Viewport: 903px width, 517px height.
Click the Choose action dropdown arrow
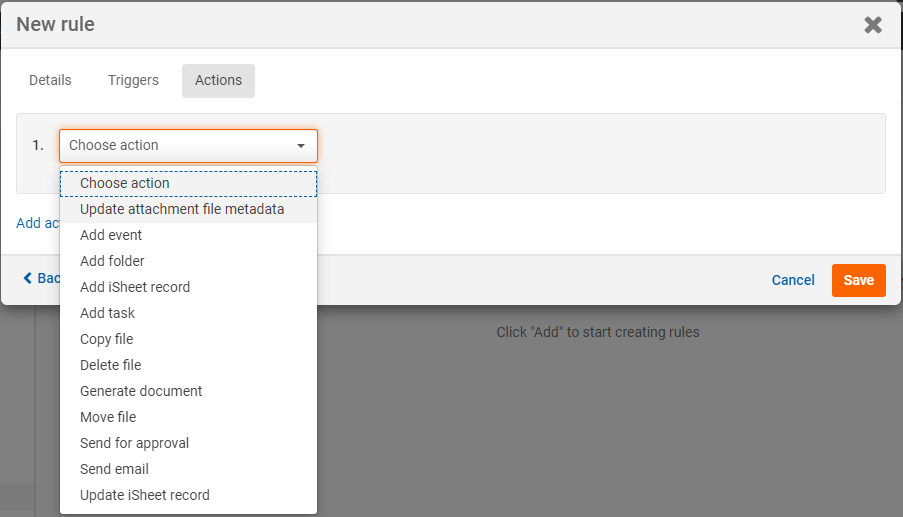[x=301, y=146]
